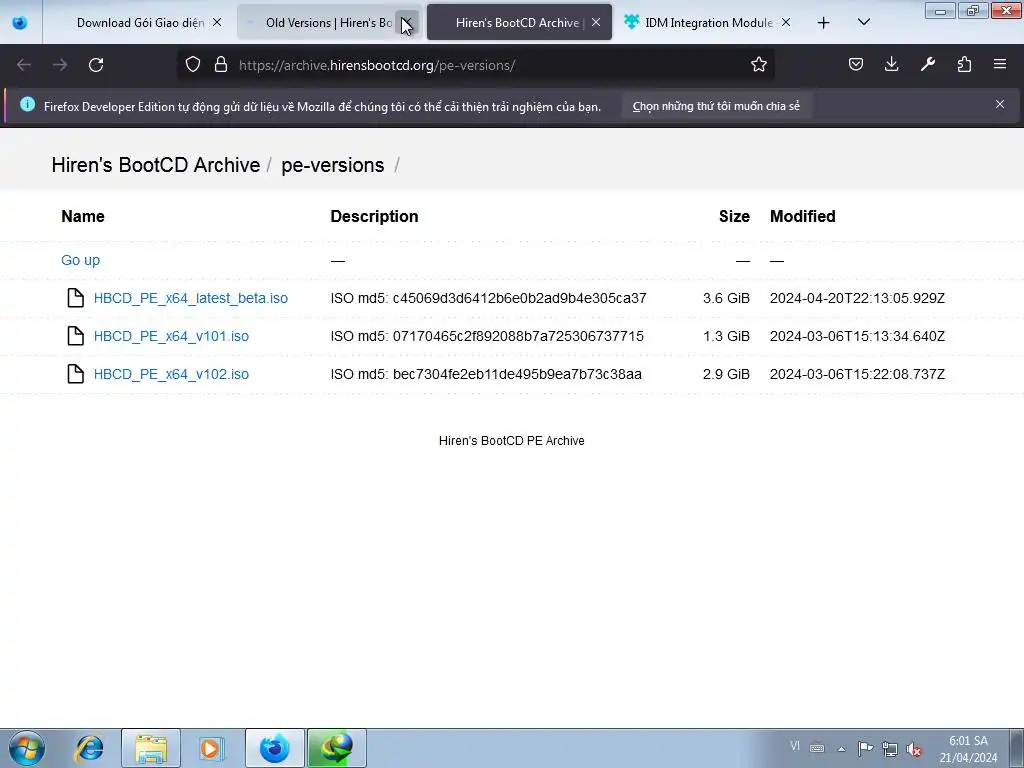The height and width of the screenshot is (768, 1024).
Task: Download HBCD_PE_x64_v102.iso
Action: click(171, 374)
